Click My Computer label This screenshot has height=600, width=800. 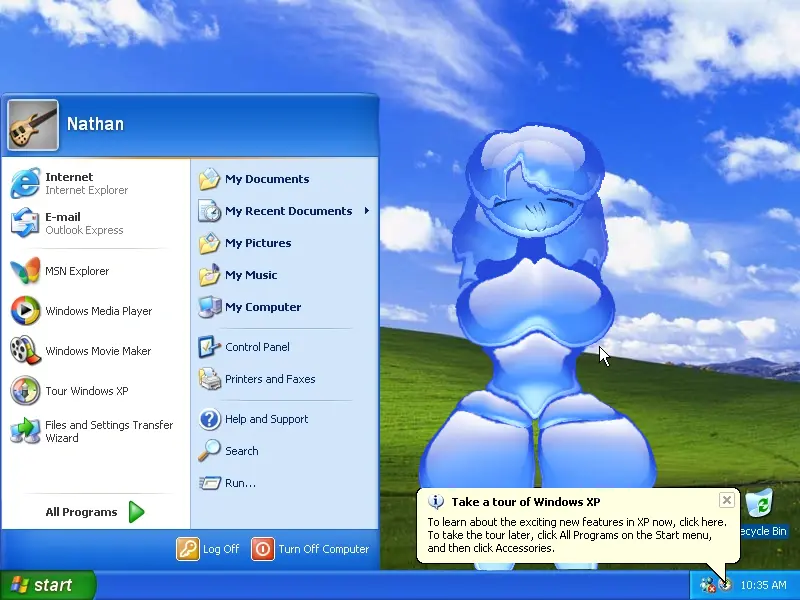[x=263, y=307]
